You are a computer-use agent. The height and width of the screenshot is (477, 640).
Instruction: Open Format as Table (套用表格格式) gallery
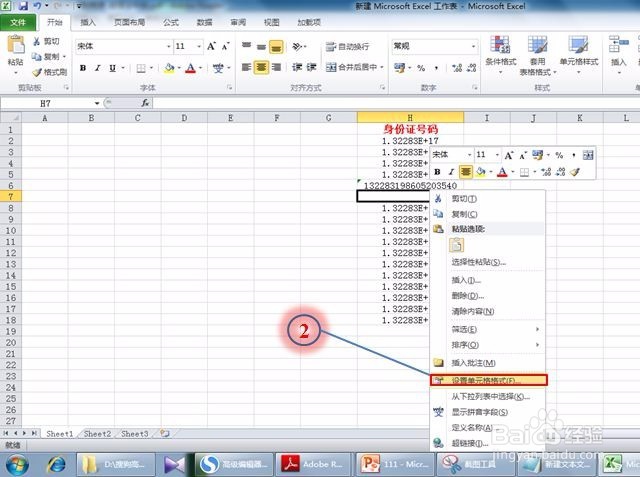point(538,55)
